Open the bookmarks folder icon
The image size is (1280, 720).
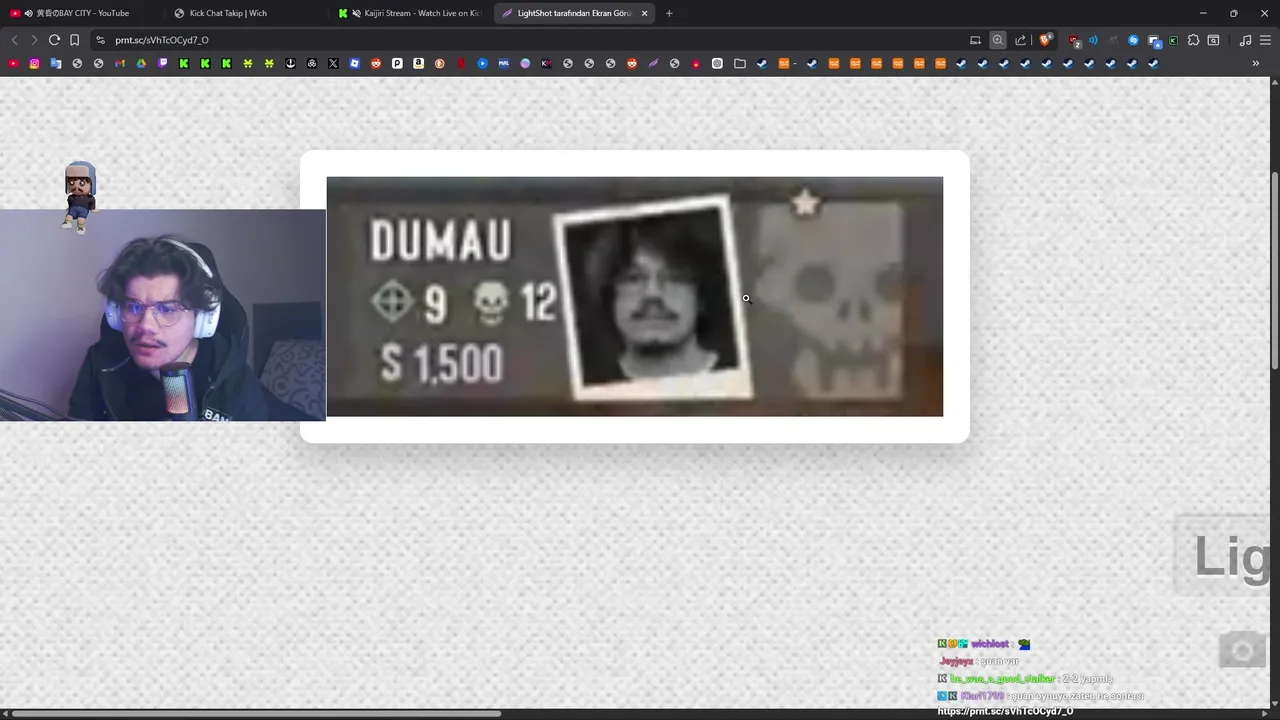point(740,63)
